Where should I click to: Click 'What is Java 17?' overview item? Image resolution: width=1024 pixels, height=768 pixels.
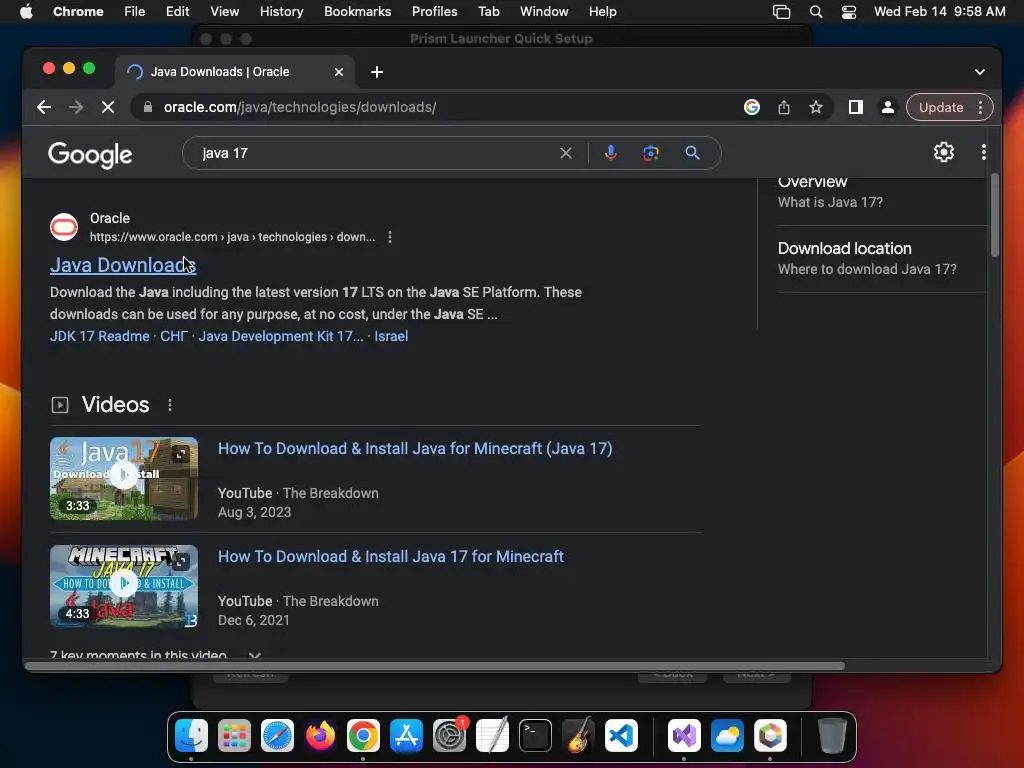tap(830, 202)
